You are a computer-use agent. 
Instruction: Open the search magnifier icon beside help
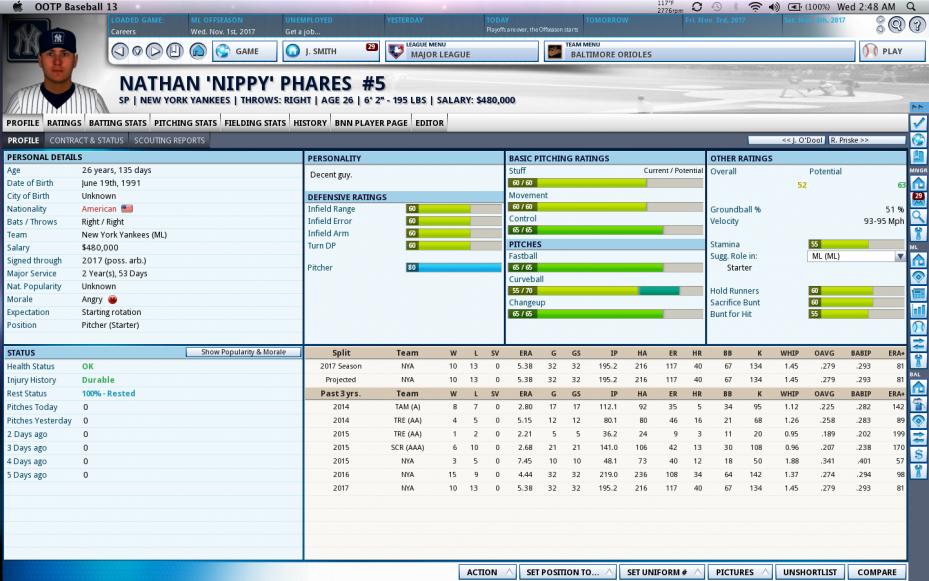click(896, 24)
